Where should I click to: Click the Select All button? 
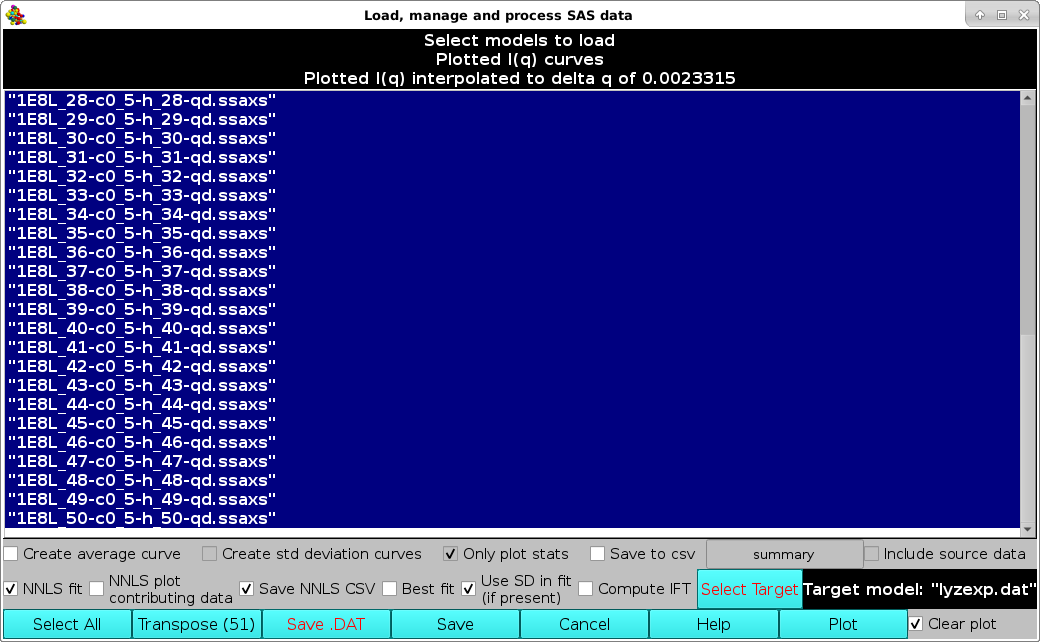point(67,624)
